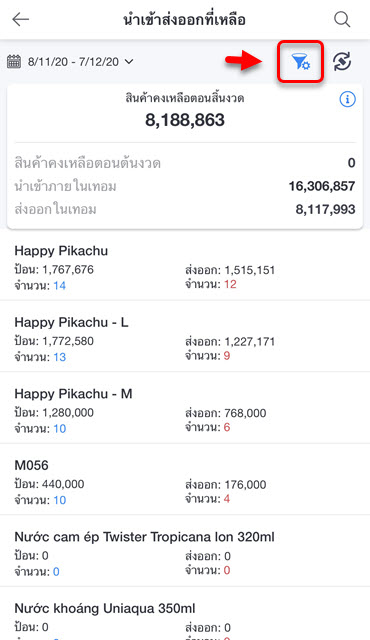
Task: Open the filter settings funnel icon
Action: 301,62
